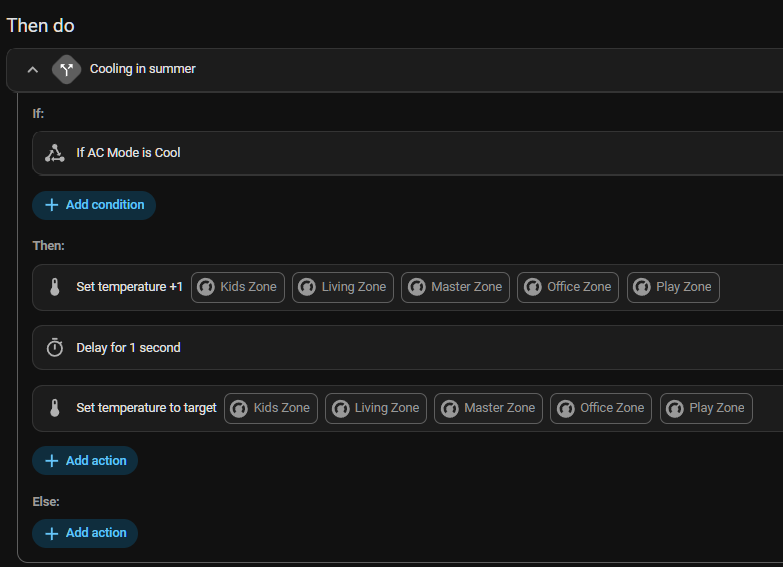The height and width of the screenshot is (567, 783).
Task: Add action under the Then section
Action: tap(85, 461)
